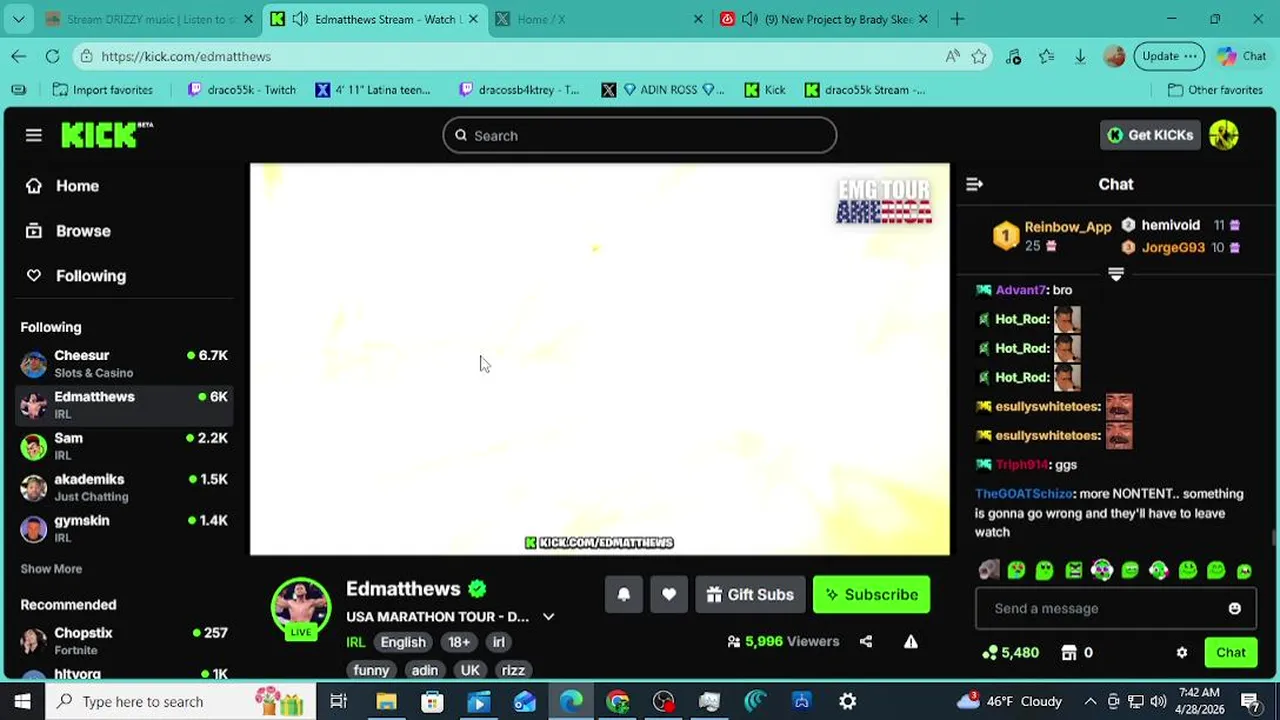Image resolution: width=1280 pixels, height=720 pixels.
Task: Click the 18+ tag
Action: coord(459,642)
